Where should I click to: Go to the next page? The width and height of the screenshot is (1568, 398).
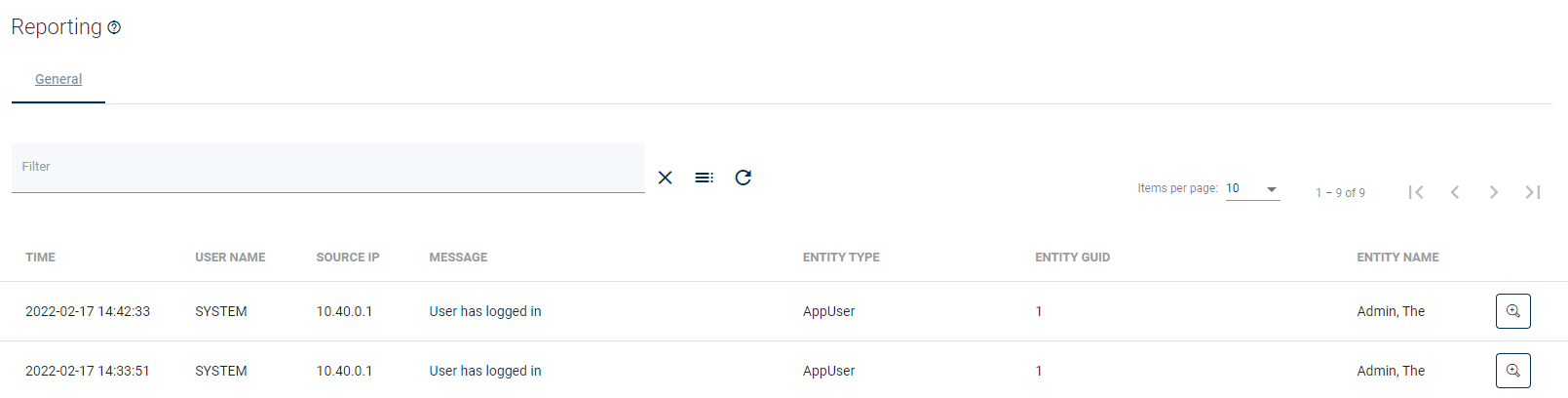1494,192
